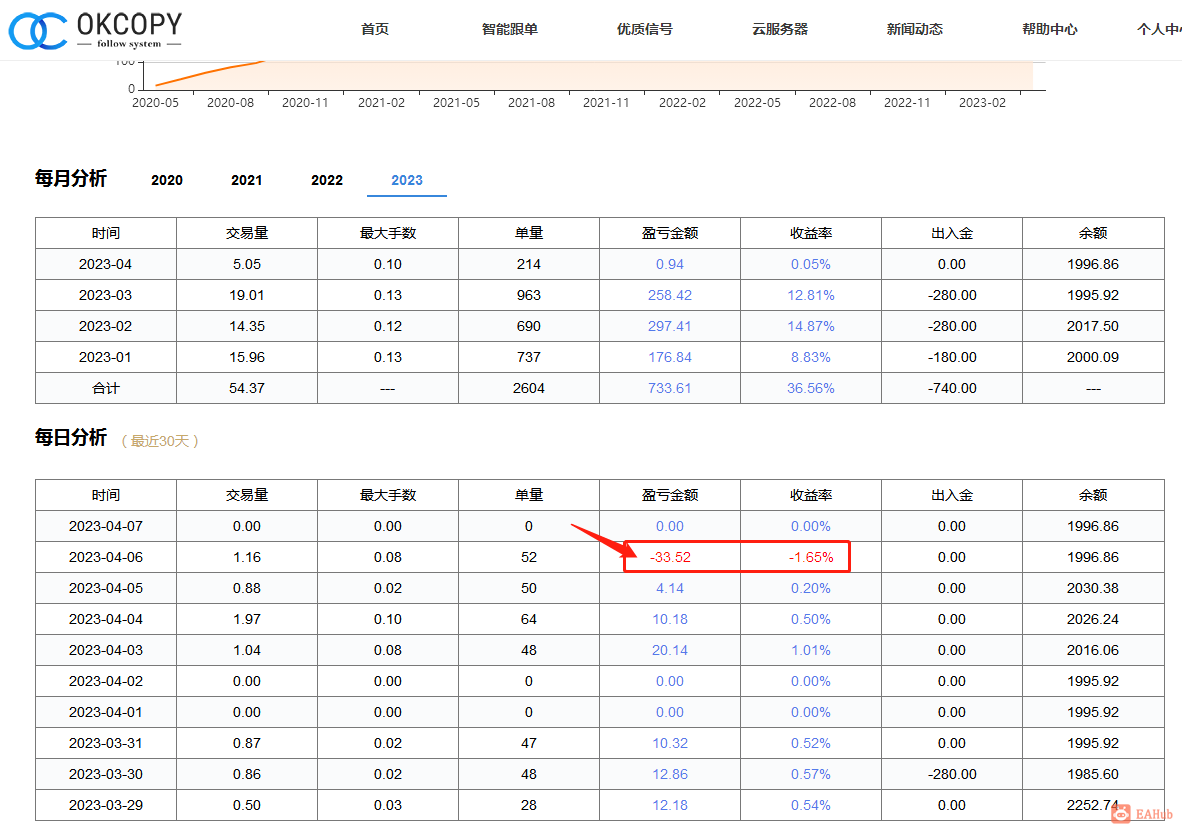Open the 新闻动态 navigation item

(914, 29)
